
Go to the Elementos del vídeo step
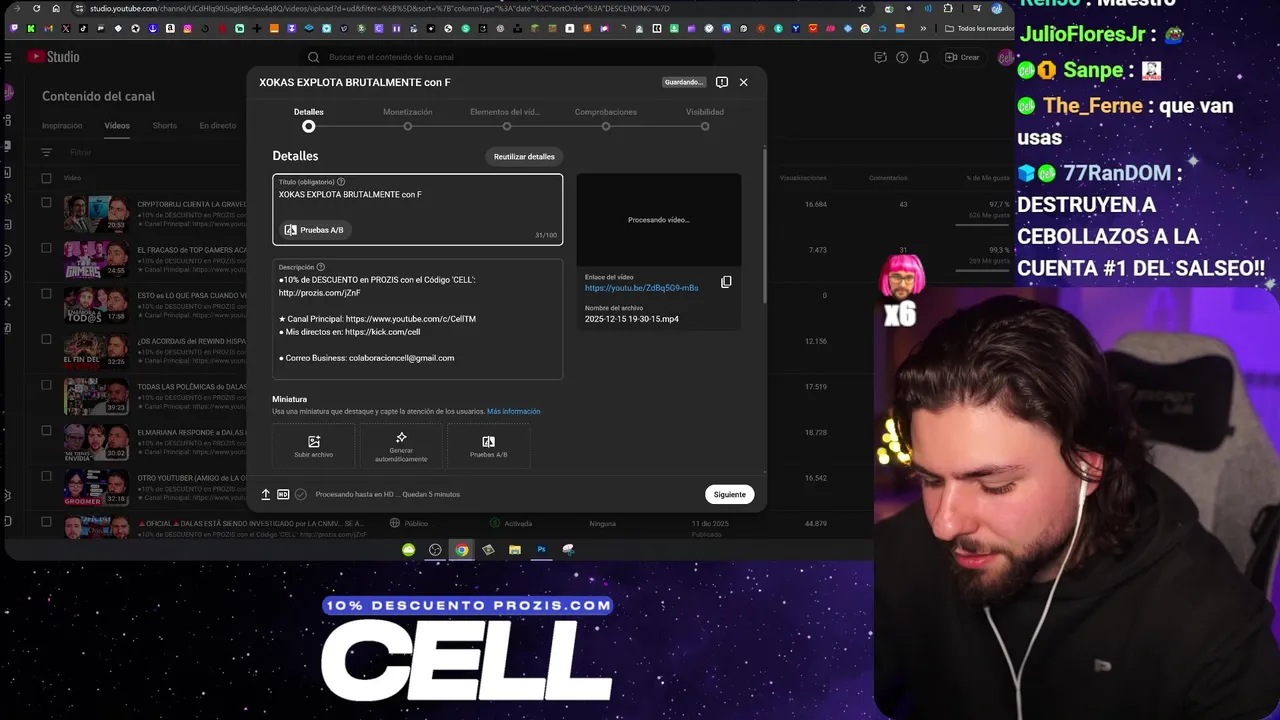(506, 119)
